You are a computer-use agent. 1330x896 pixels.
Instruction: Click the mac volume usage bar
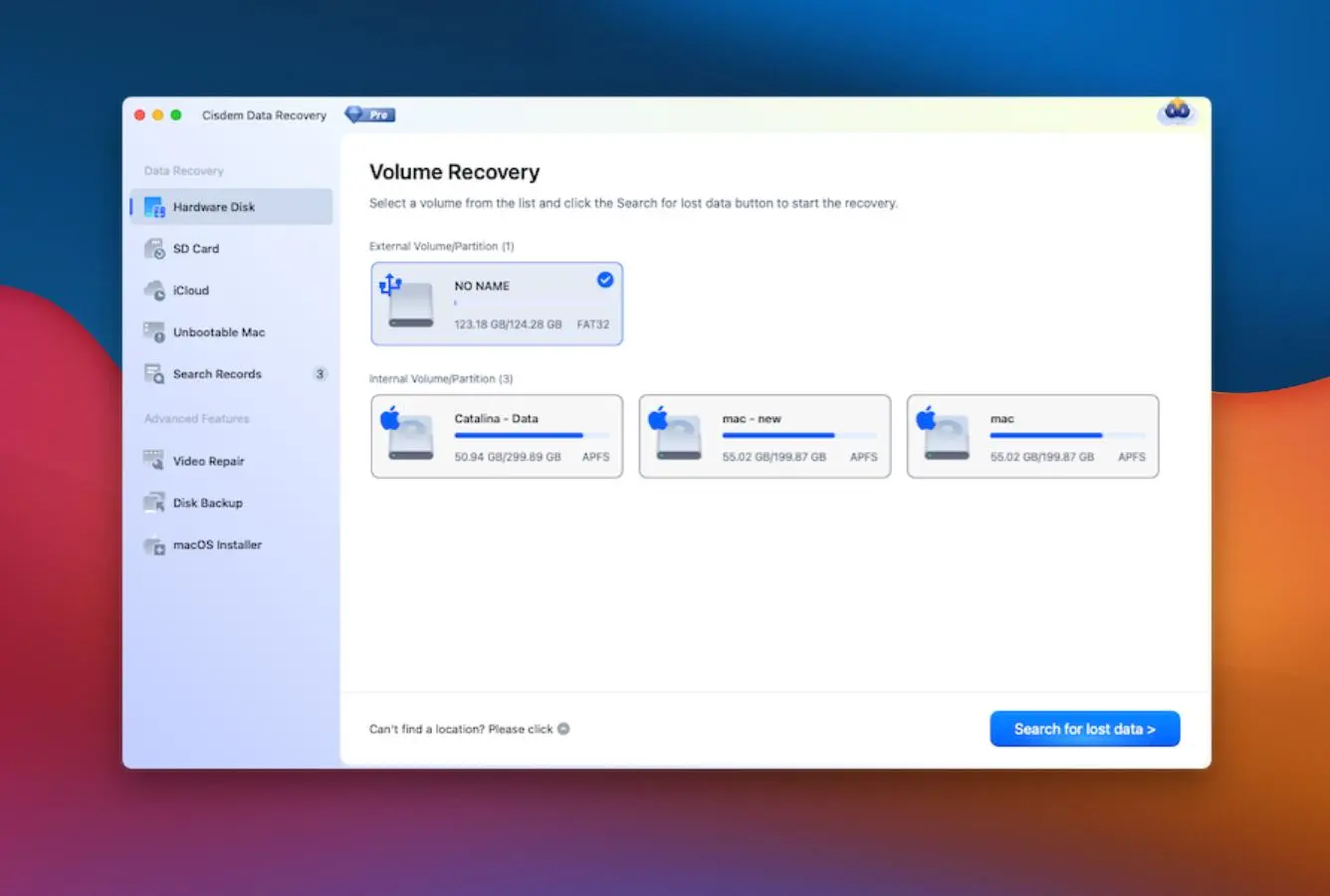1067,435
